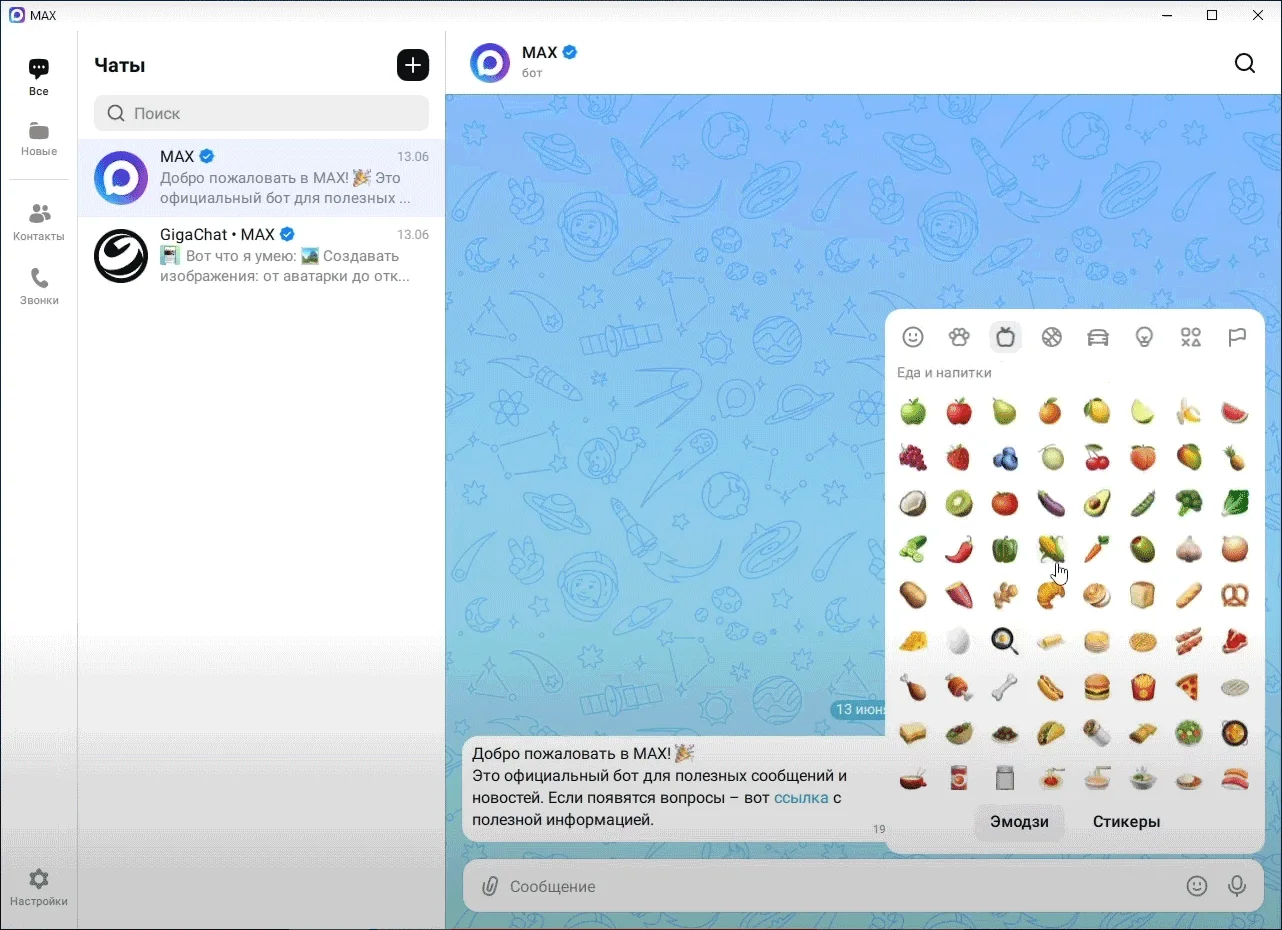Open the light bulb objects category
This screenshot has width=1282, height=930.
[1144, 337]
